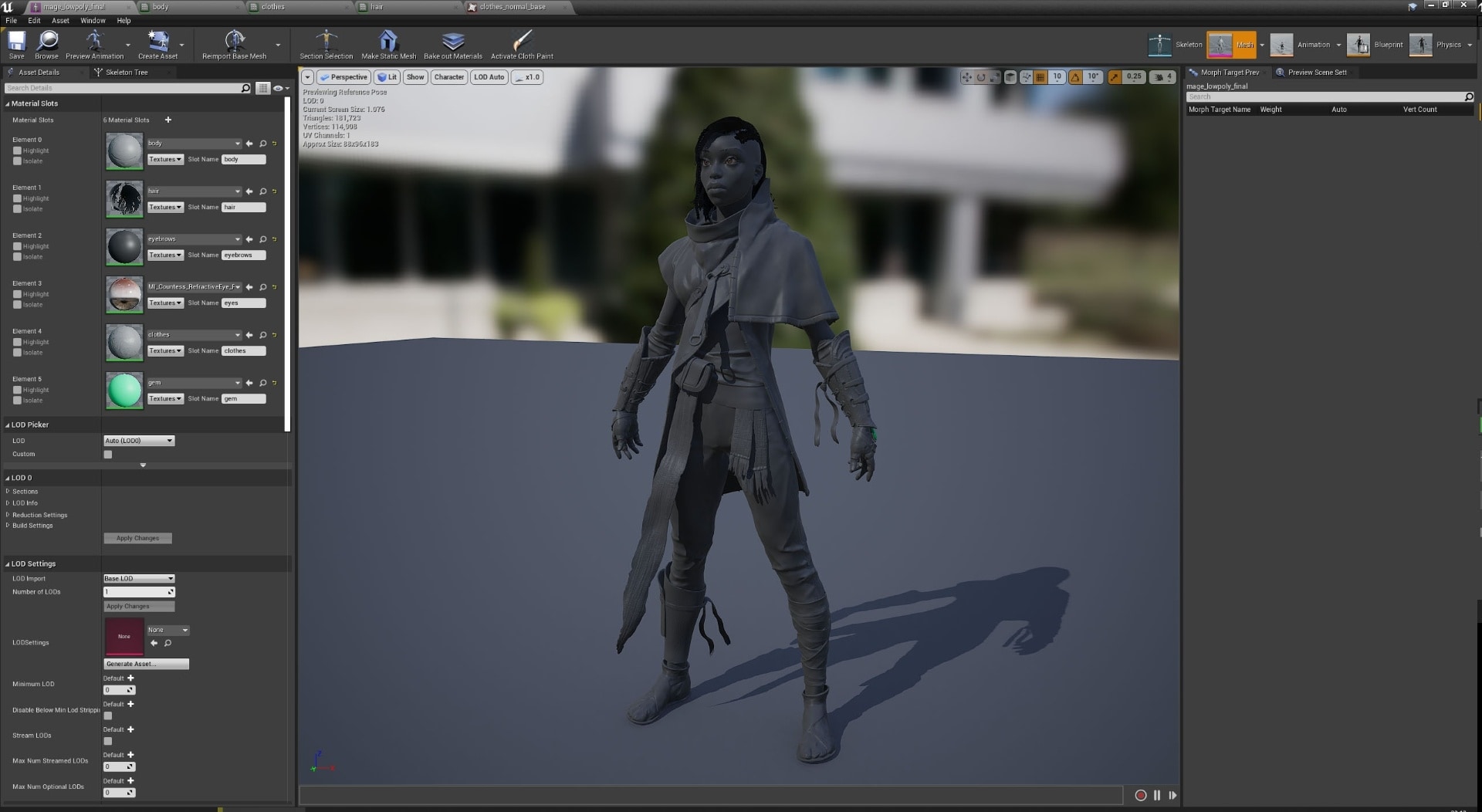Enable Isolate for Element 1 hair
The image size is (1482, 812).
[17, 209]
